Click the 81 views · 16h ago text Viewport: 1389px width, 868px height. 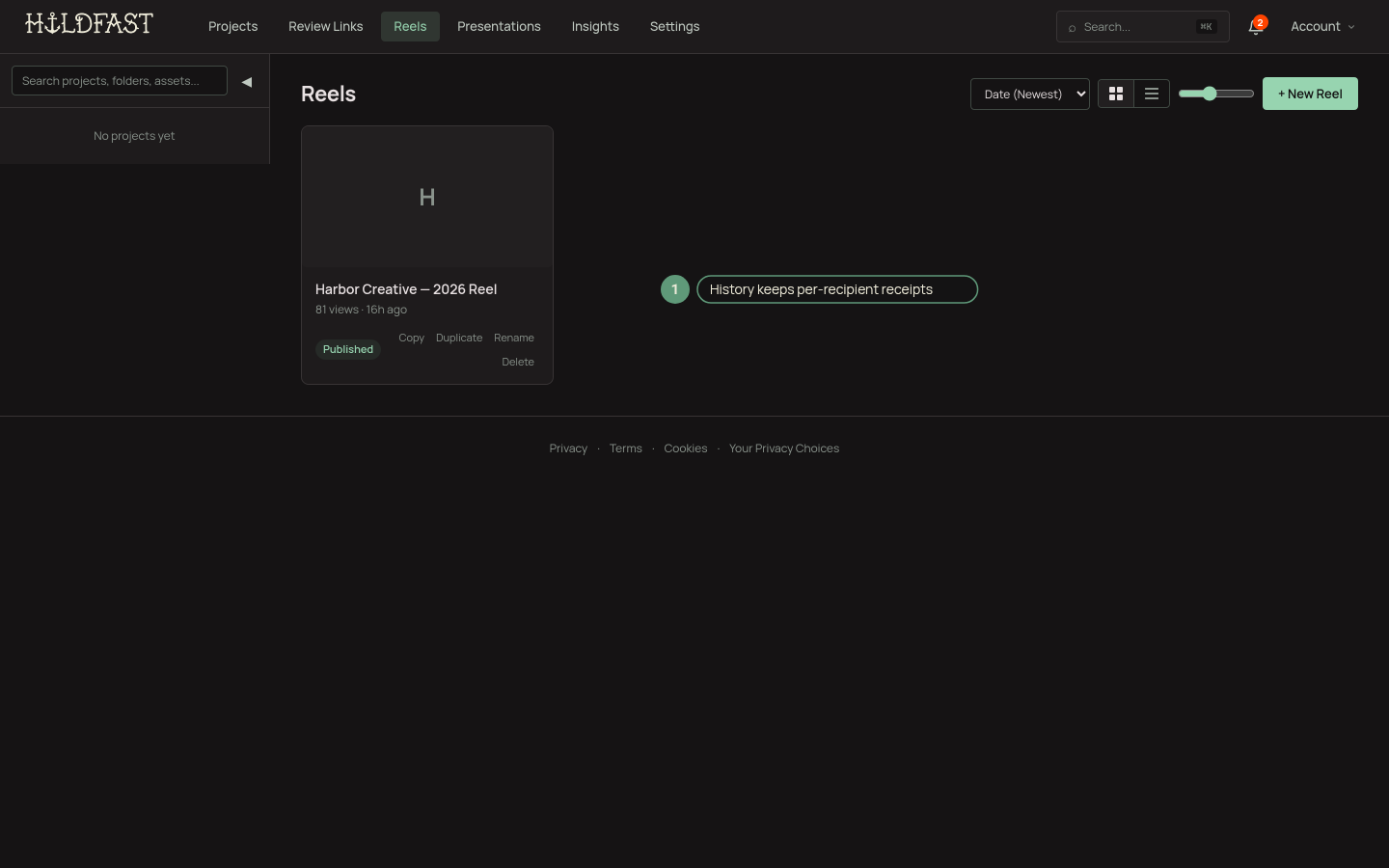coord(361,310)
